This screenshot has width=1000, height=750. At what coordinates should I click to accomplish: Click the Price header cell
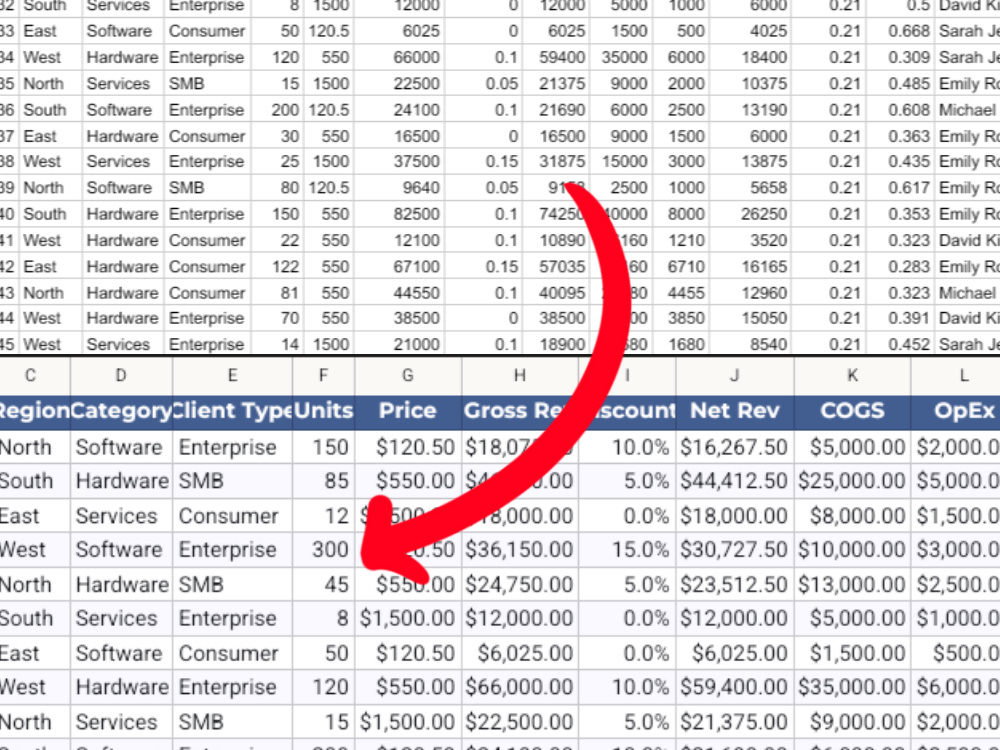(408, 411)
